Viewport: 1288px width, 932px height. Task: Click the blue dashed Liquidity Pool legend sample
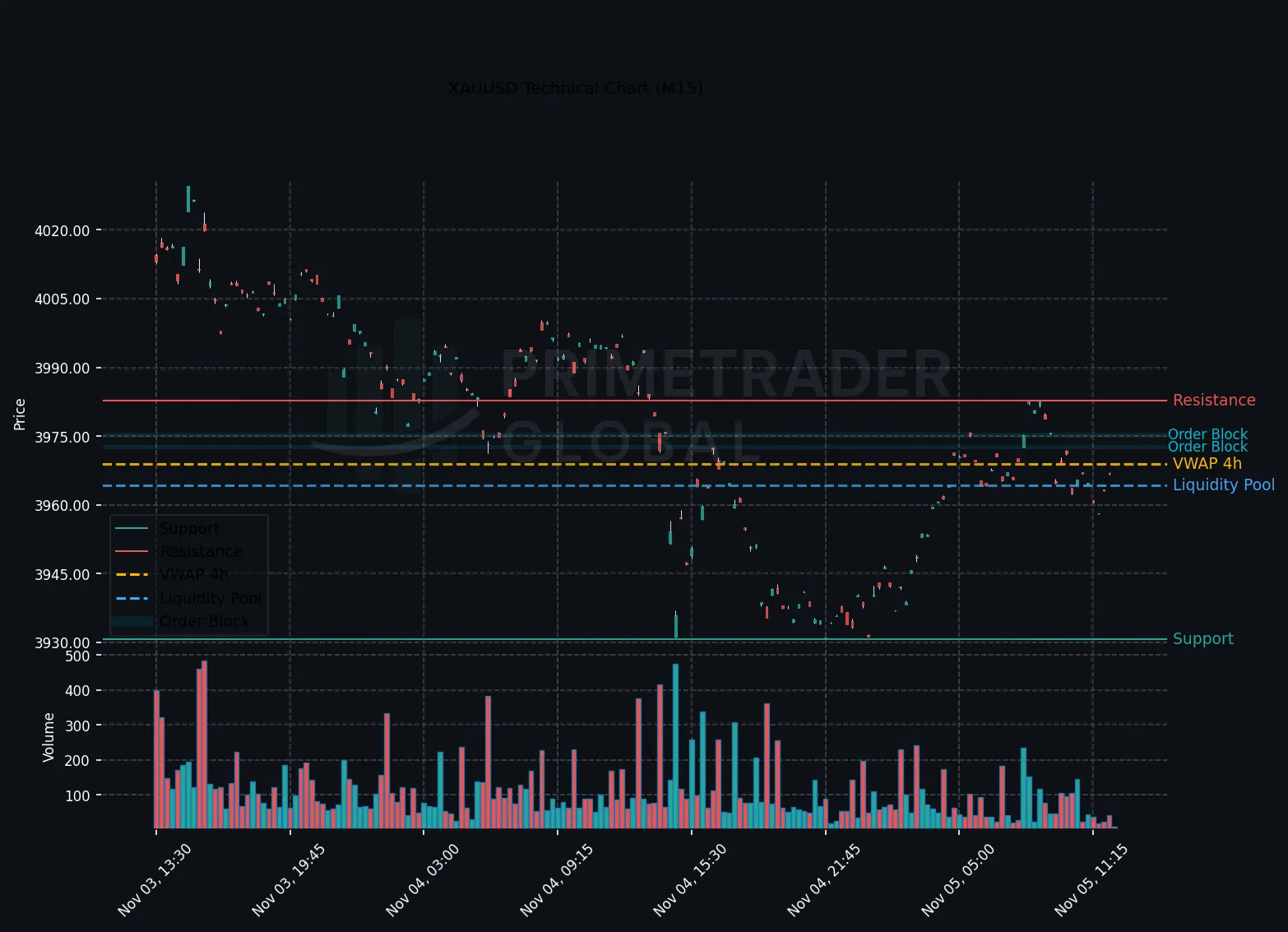132,598
